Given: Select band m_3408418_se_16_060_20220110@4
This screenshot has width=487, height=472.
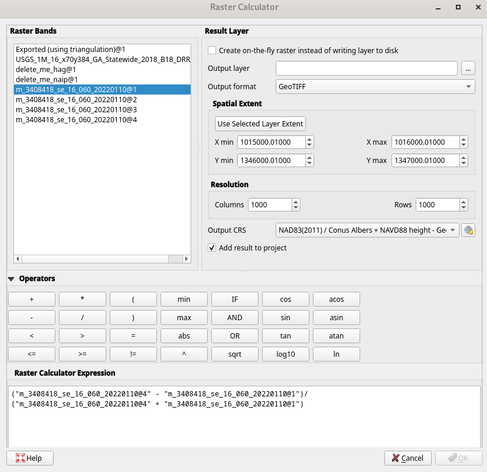Looking at the screenshot, I should coord(102,120).
